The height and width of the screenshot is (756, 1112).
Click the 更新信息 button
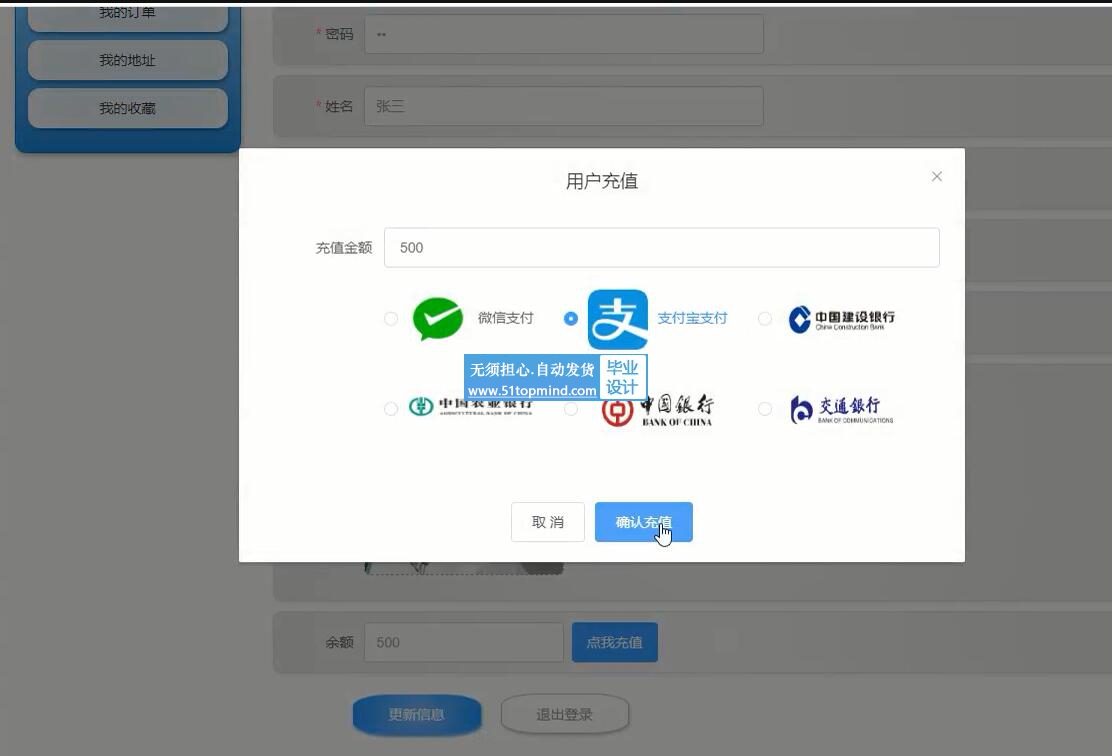(x=417, y=714)
